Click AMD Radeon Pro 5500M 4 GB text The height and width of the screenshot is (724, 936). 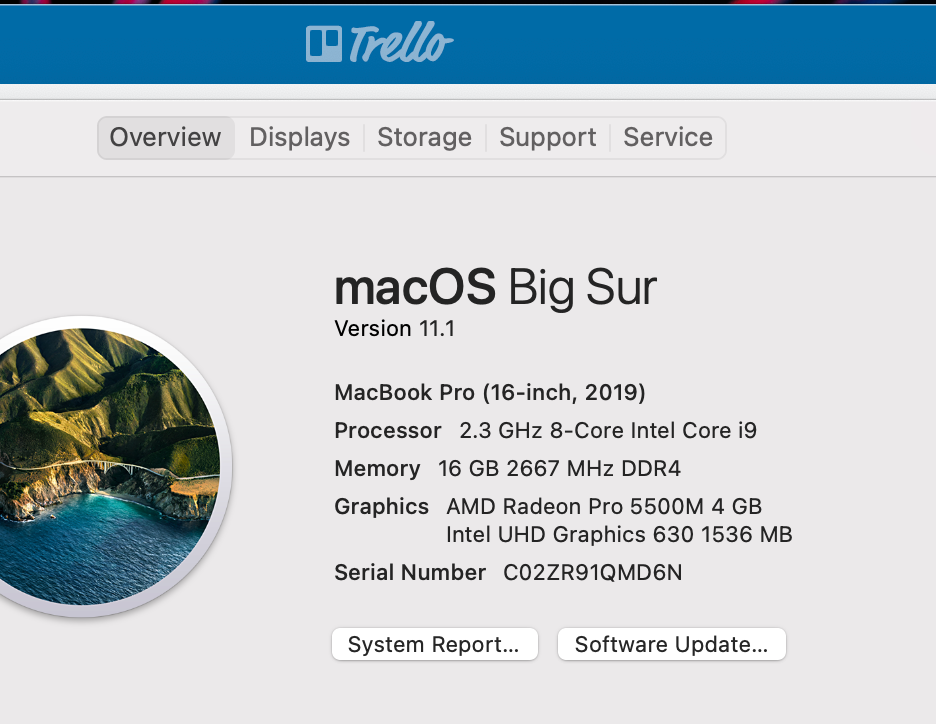point(604,506)
